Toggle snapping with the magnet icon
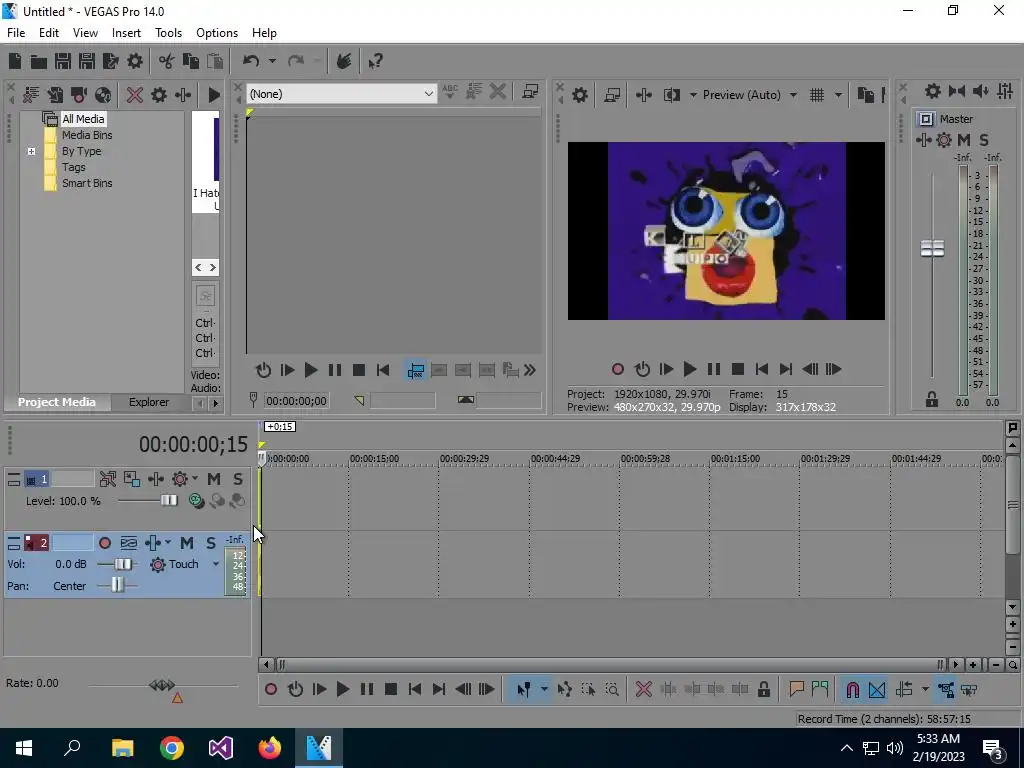 point(852,690)
